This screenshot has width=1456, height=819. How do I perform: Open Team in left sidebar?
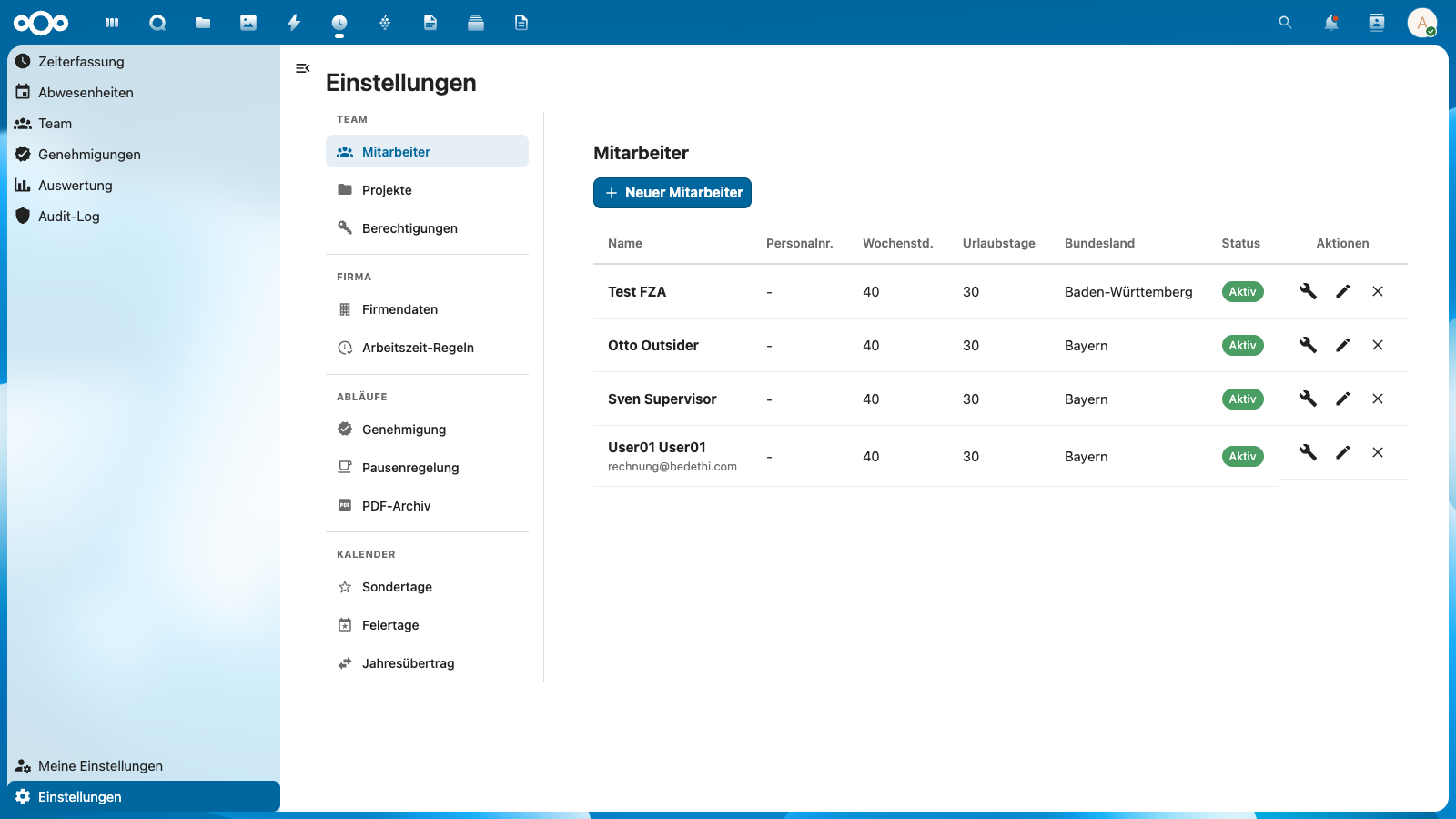(x=144, y=124)
